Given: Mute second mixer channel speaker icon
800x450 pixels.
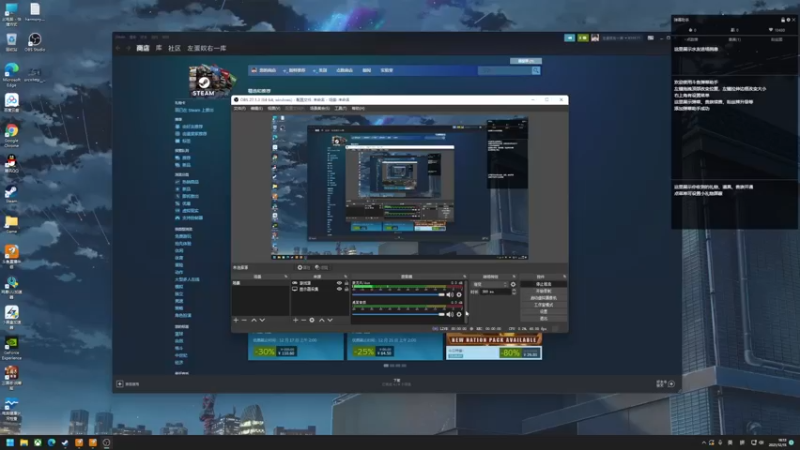Looking at the screenshot, I should (x=449, y=314).
